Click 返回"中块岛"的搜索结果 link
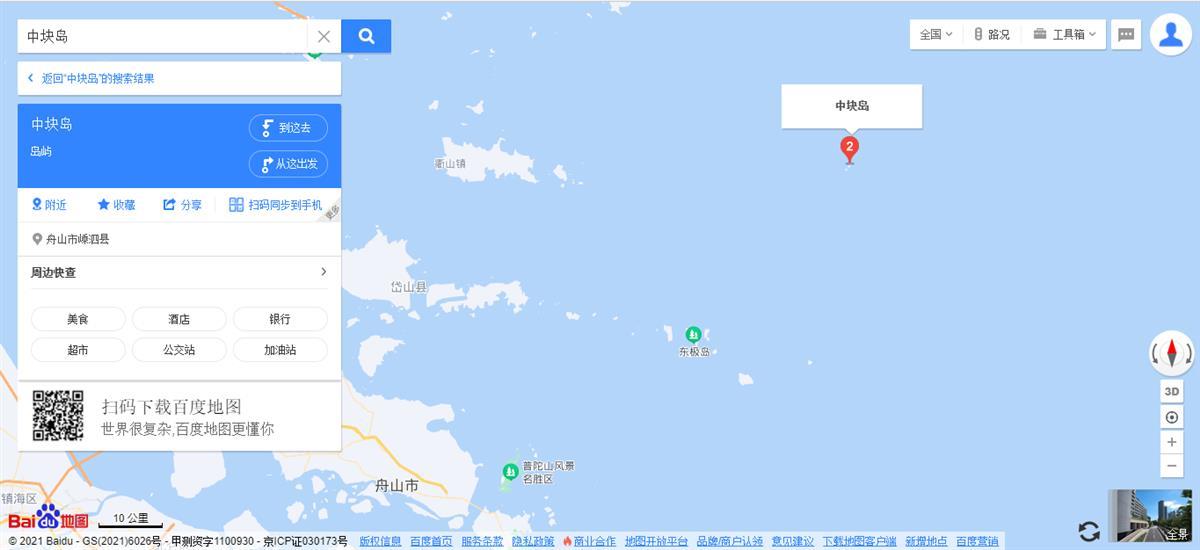 coord(91,78)
